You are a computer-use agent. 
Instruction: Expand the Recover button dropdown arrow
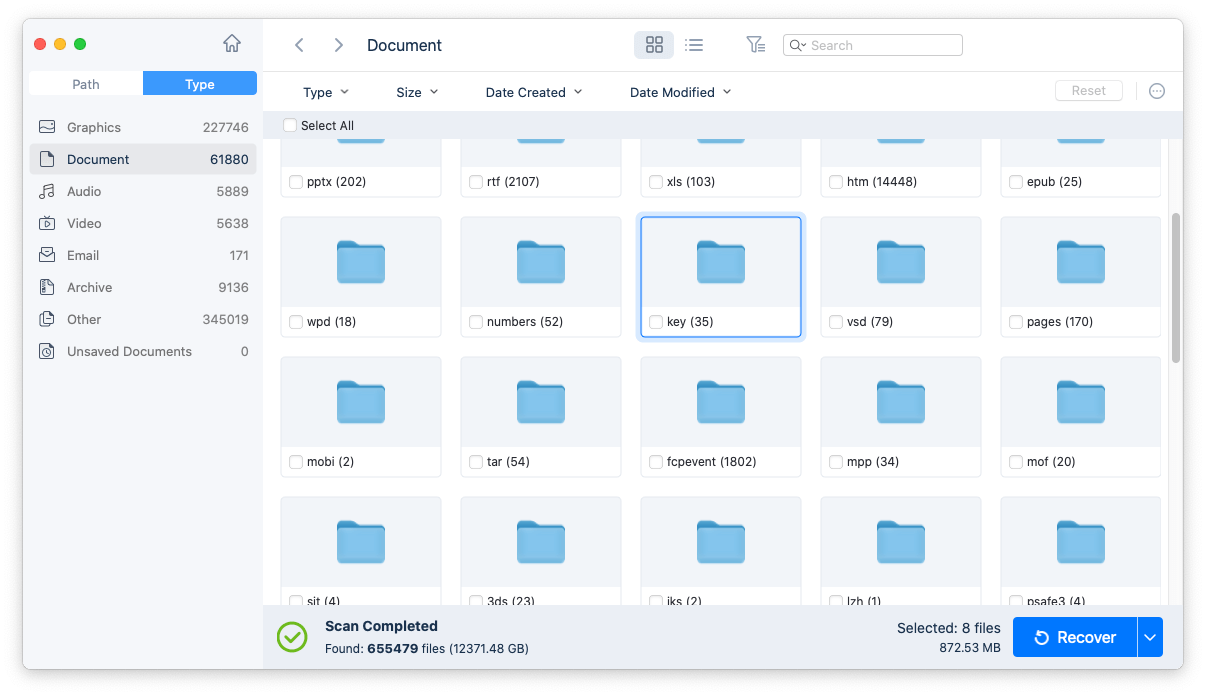tap(1148, 637)
